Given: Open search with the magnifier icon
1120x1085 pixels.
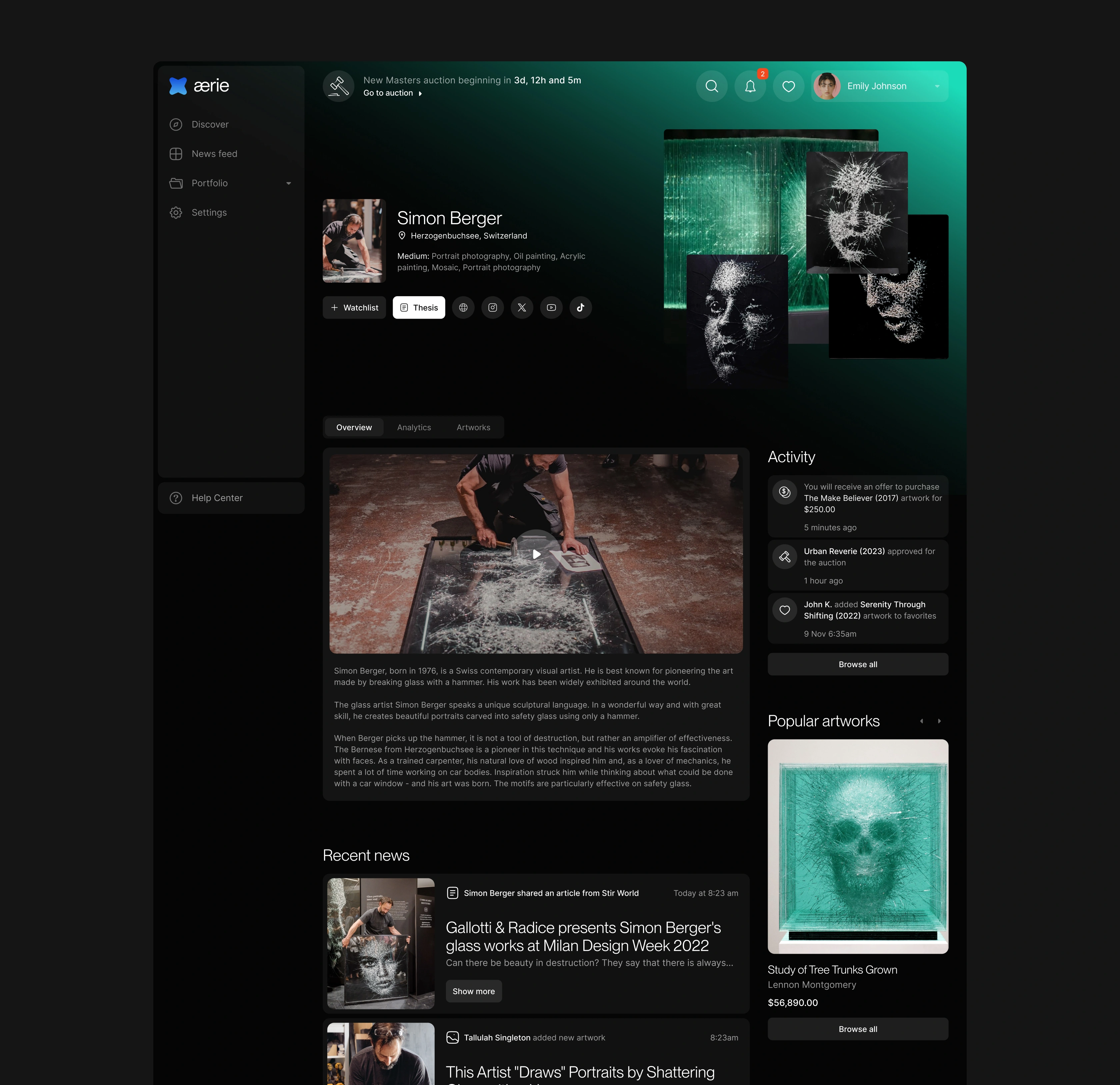Looking at the screenshot, I should 712,86.
